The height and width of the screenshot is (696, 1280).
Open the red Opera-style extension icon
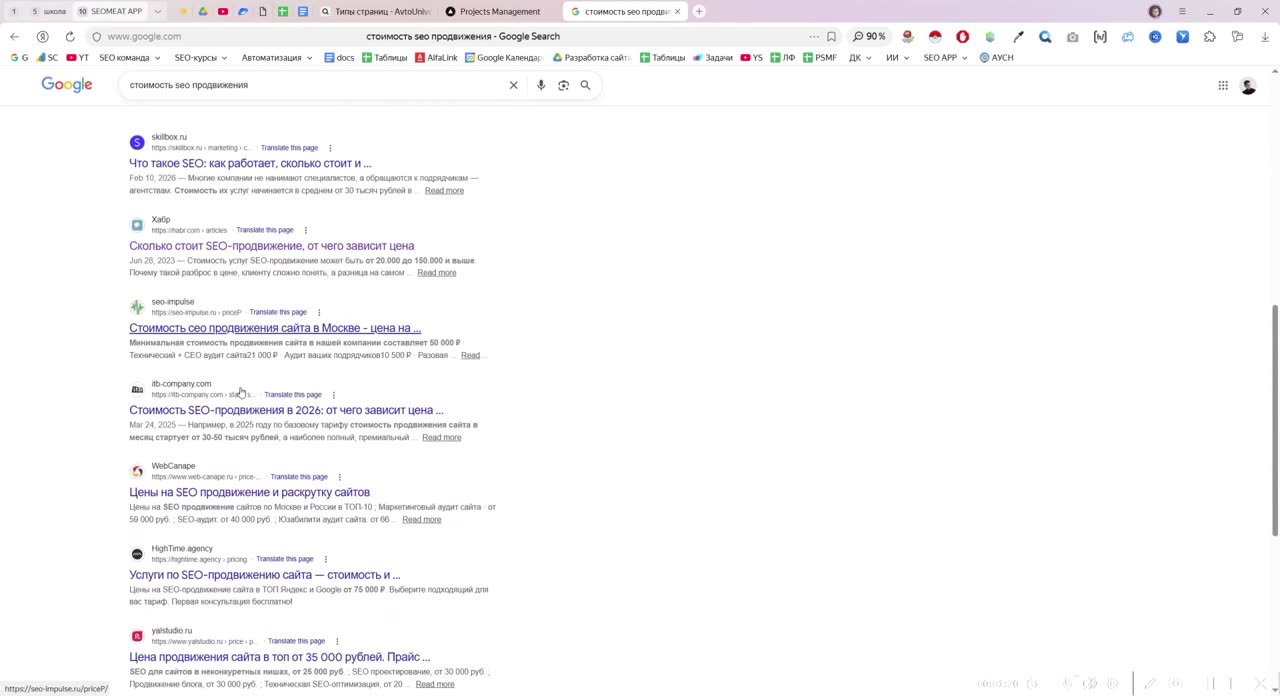tap(962, 36)
